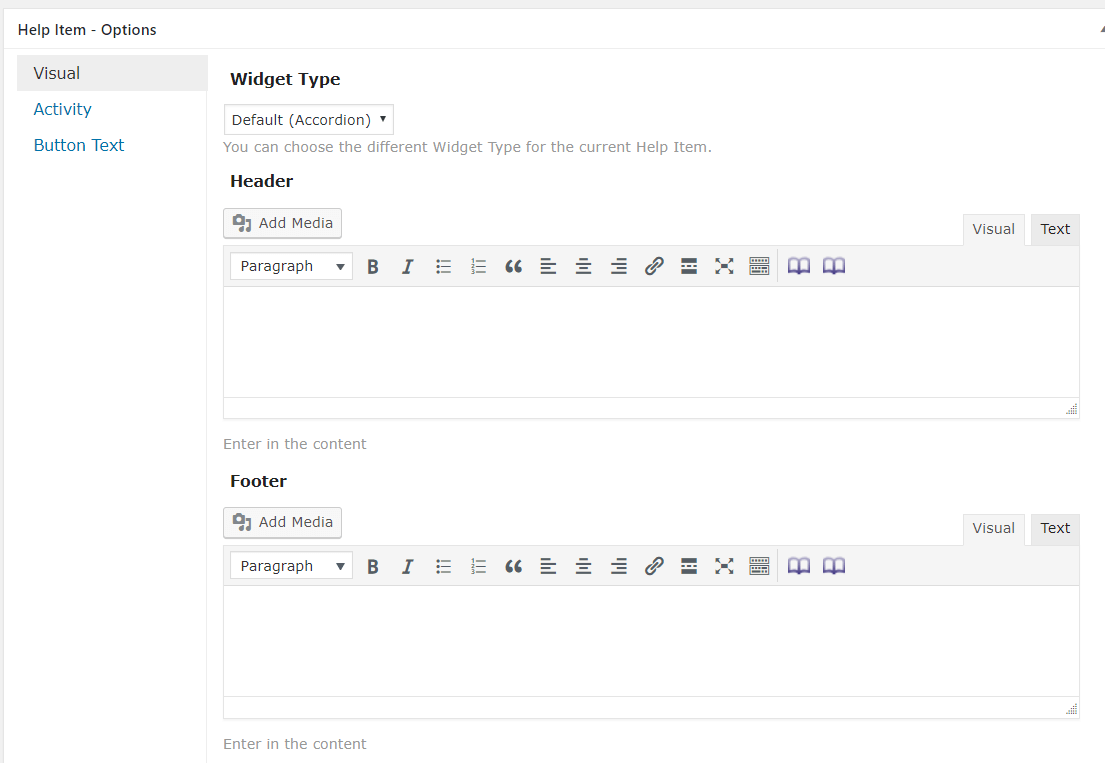
Task: Open the Widget Type dropdown
Action: pos(308,120)
